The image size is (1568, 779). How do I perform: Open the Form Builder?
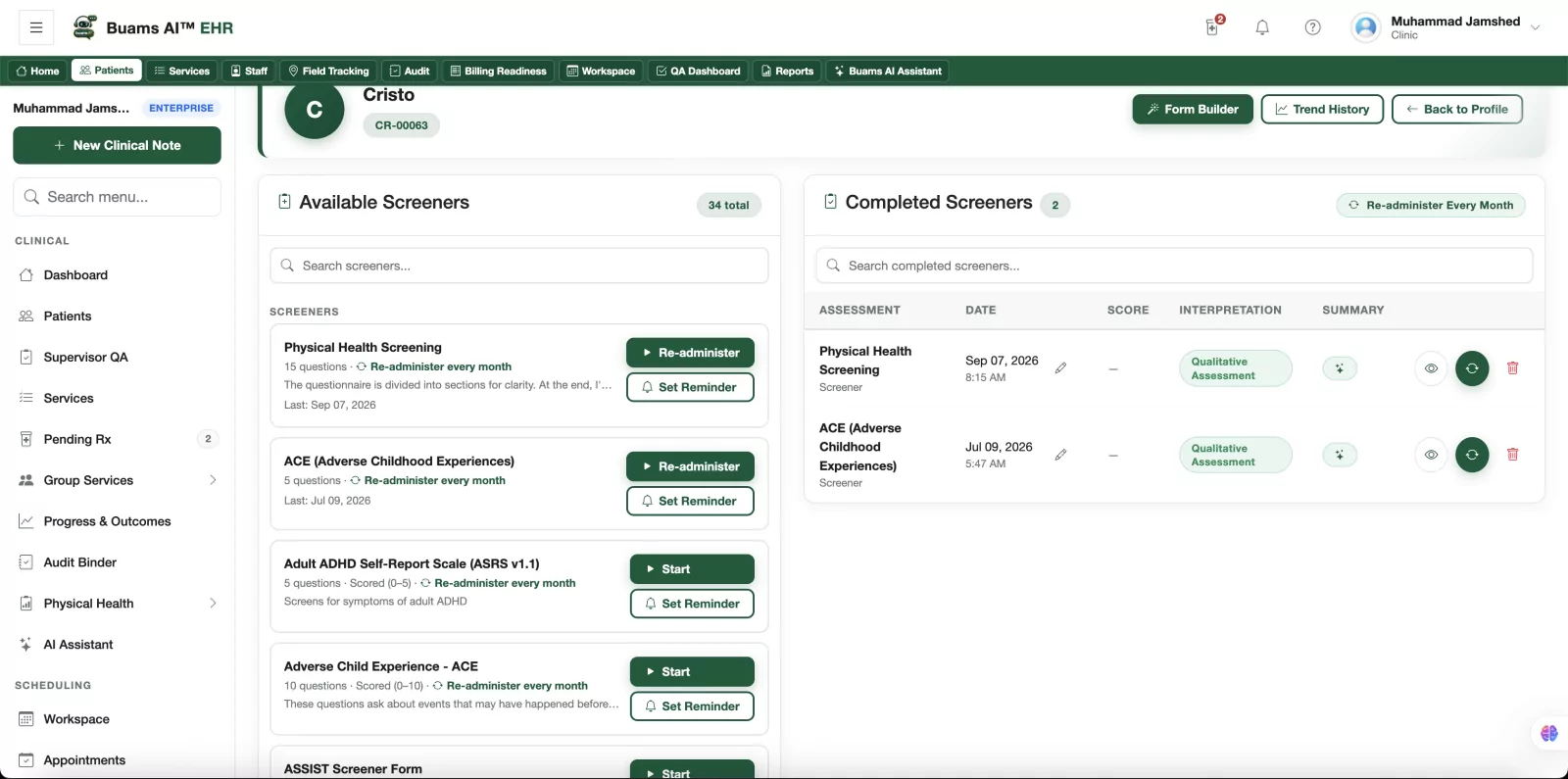1193,109
